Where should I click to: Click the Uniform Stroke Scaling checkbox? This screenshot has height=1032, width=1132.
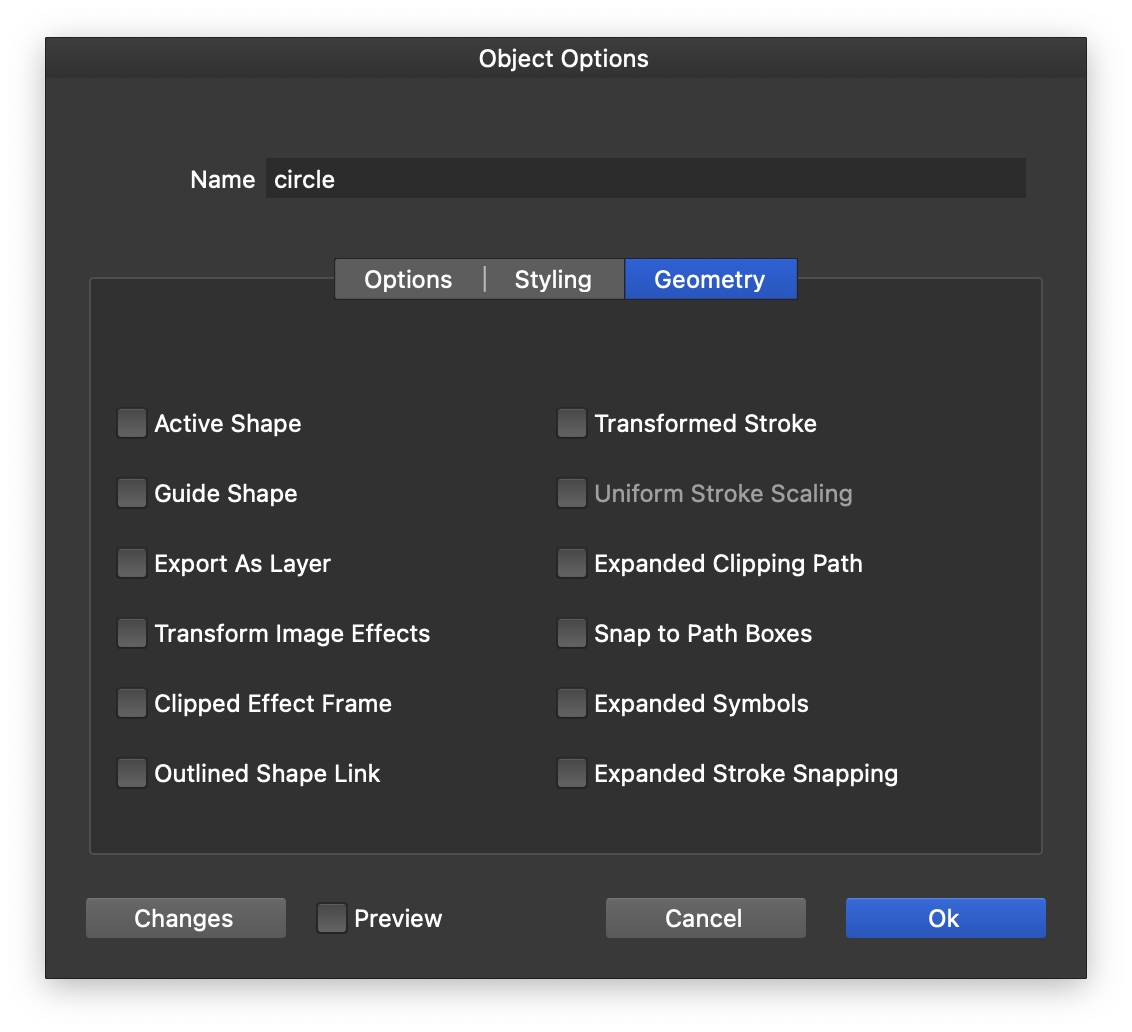click(572, 494)
